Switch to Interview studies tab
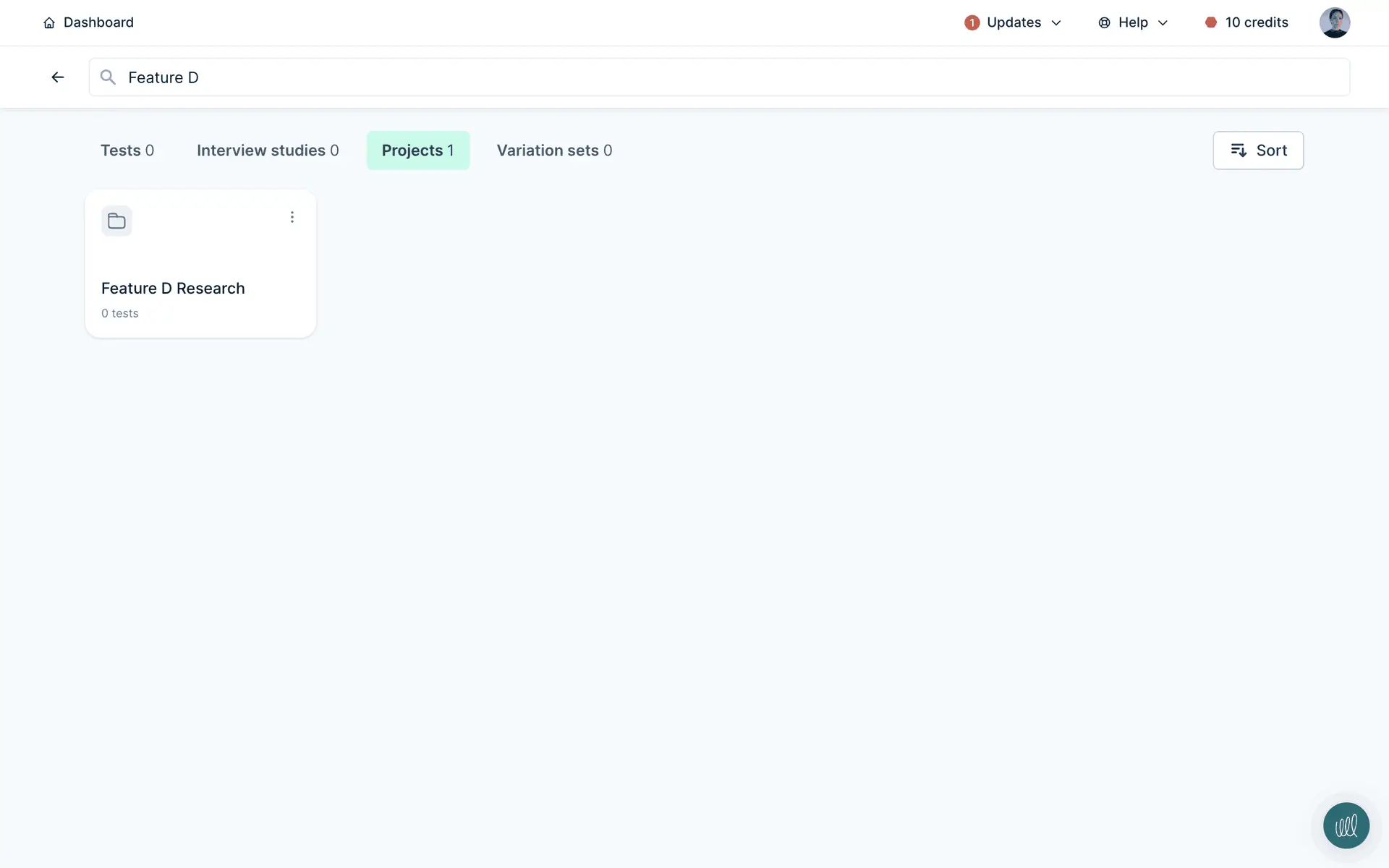1389x868 pixels. tap(268, 150)
